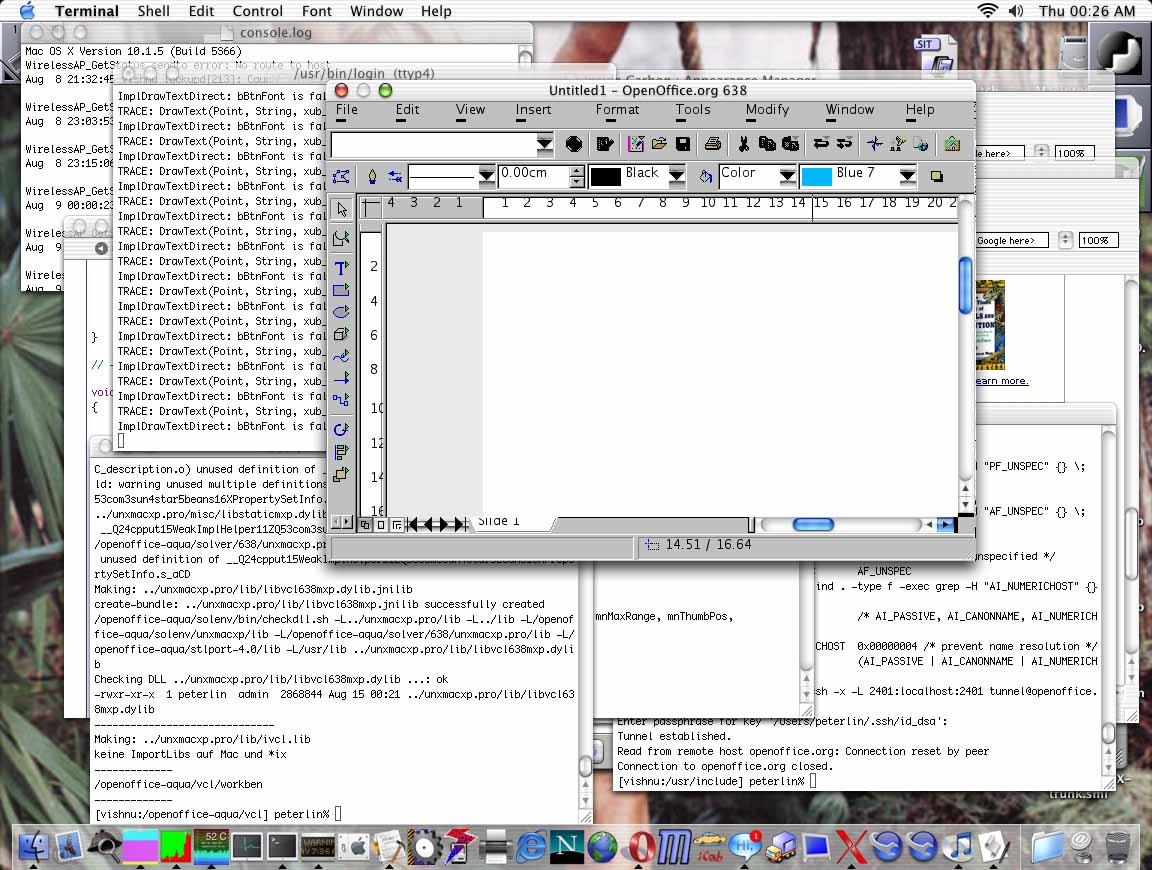Open the Alignment tool
Viewport: 1152px width, 870px height.
click(342, 452)
